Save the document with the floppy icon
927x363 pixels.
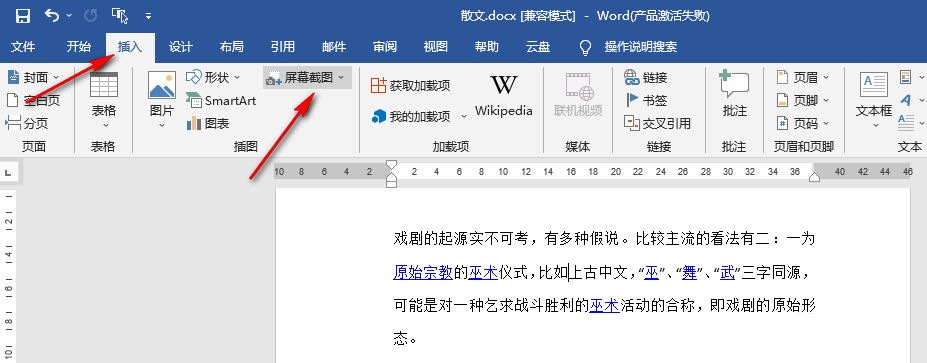tap(22, 16)
